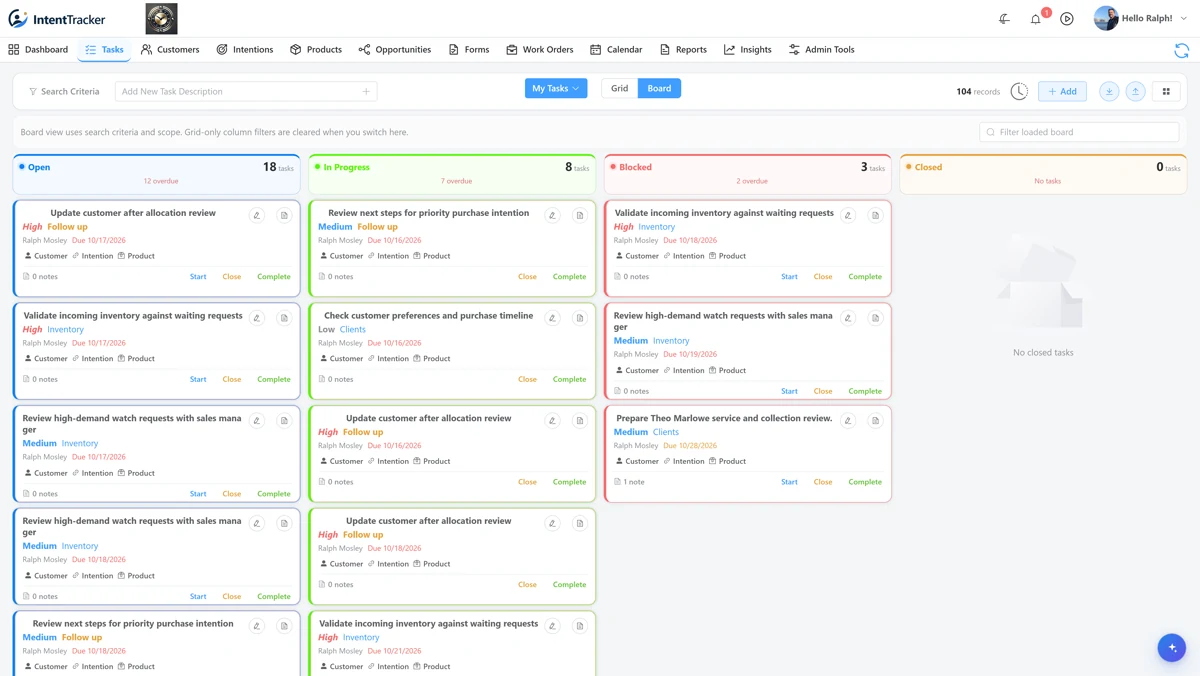Open notes icon on Blocked 'Review high-demand watch' card
1200x676 pixels.
(x=875, y=318)
